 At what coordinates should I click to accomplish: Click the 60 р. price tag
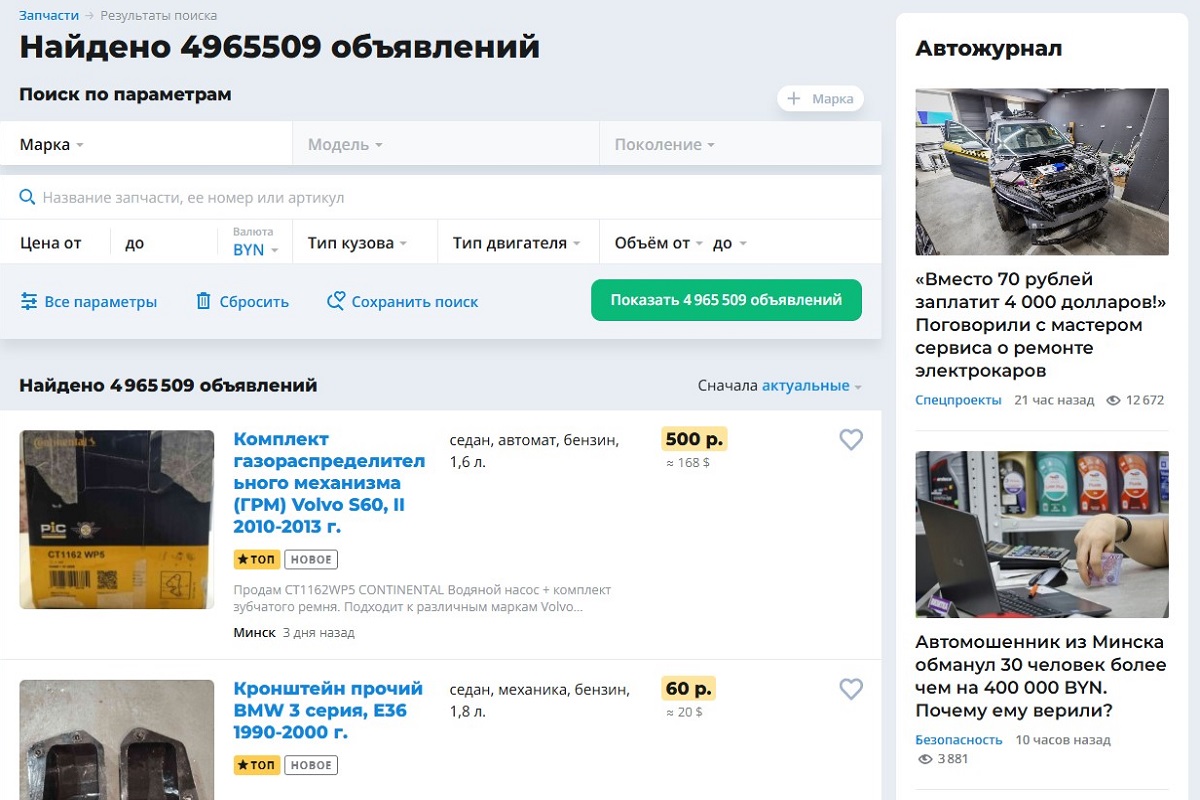click(689, 689)
